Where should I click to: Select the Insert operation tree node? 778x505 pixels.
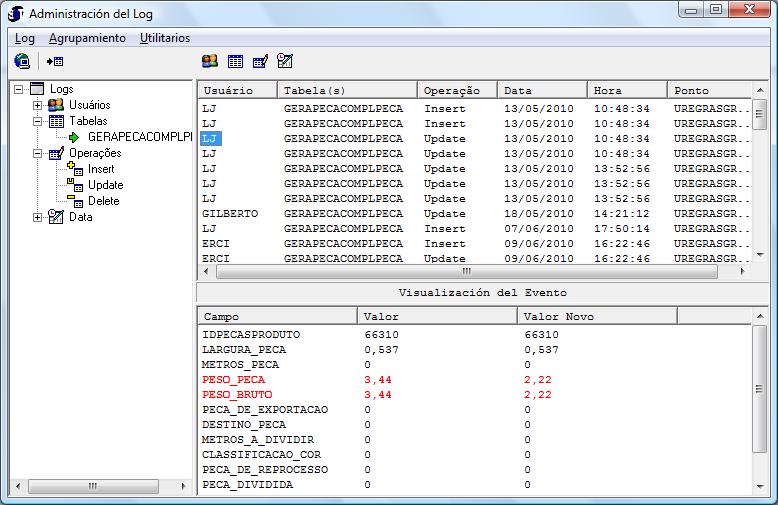coord(101,169)
